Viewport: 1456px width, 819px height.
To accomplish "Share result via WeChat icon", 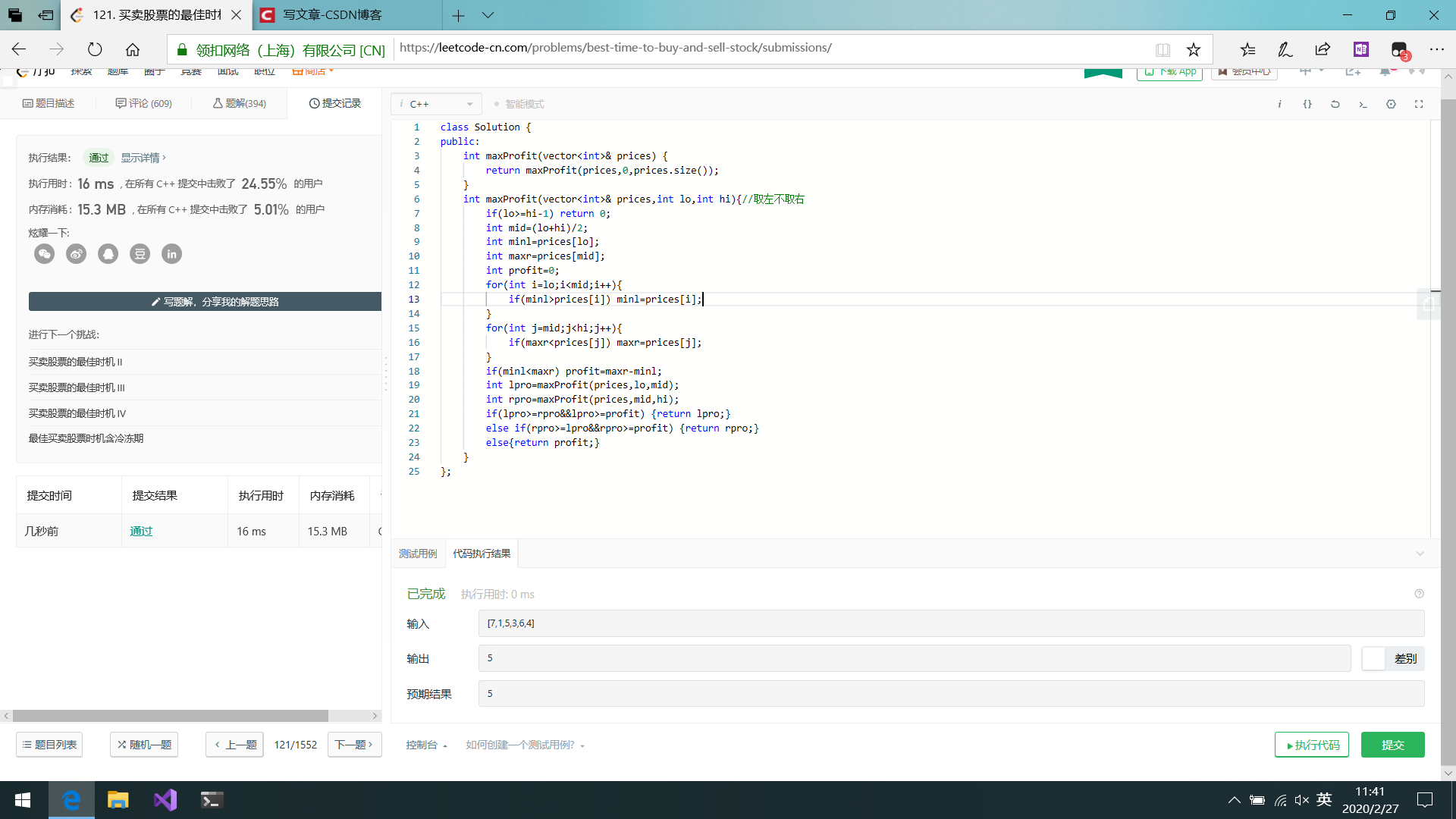I will click(45, 254).
